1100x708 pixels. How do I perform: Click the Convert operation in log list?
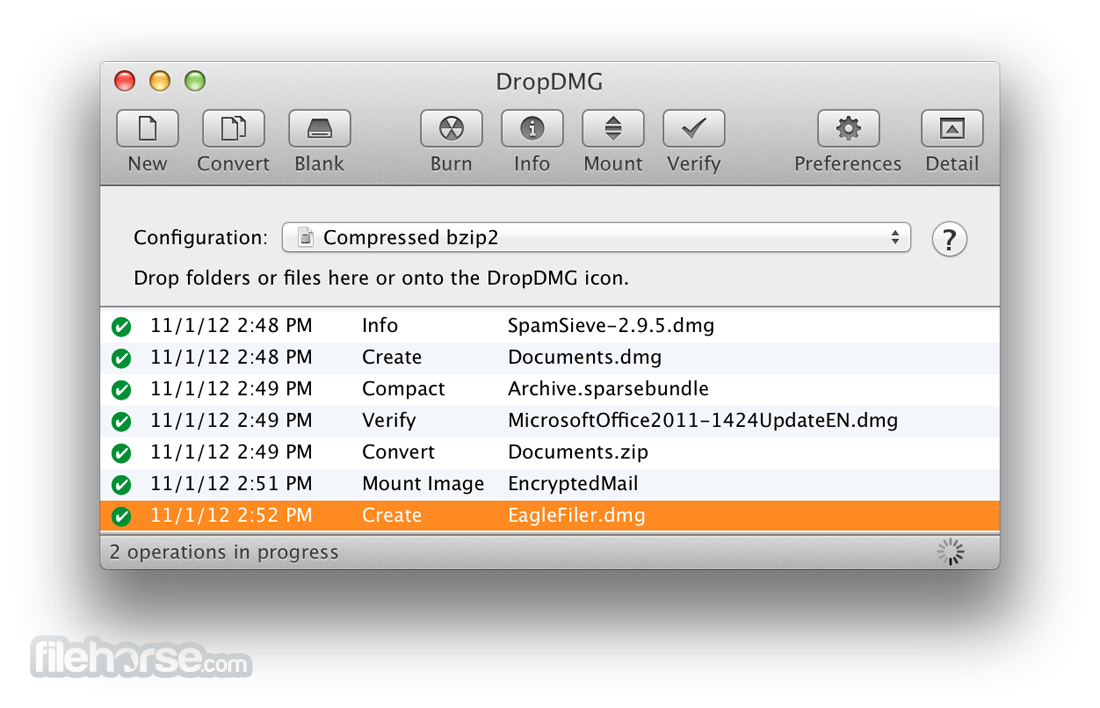(398, 452)
